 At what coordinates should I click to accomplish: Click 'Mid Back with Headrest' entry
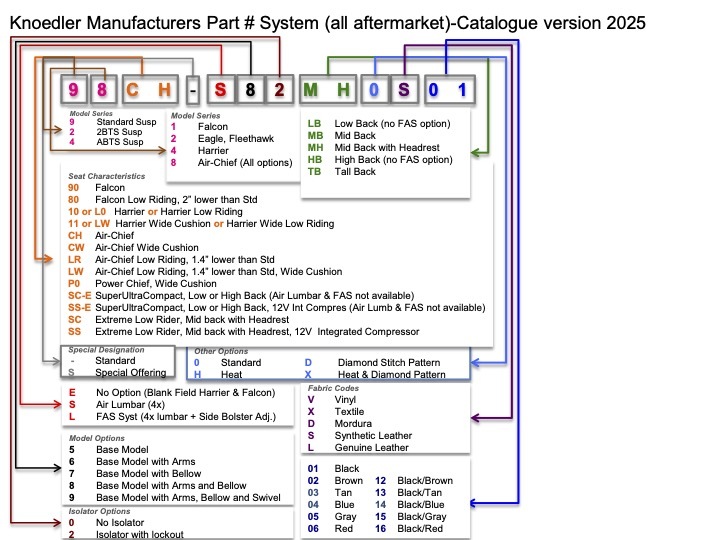[x=373, y=147]
